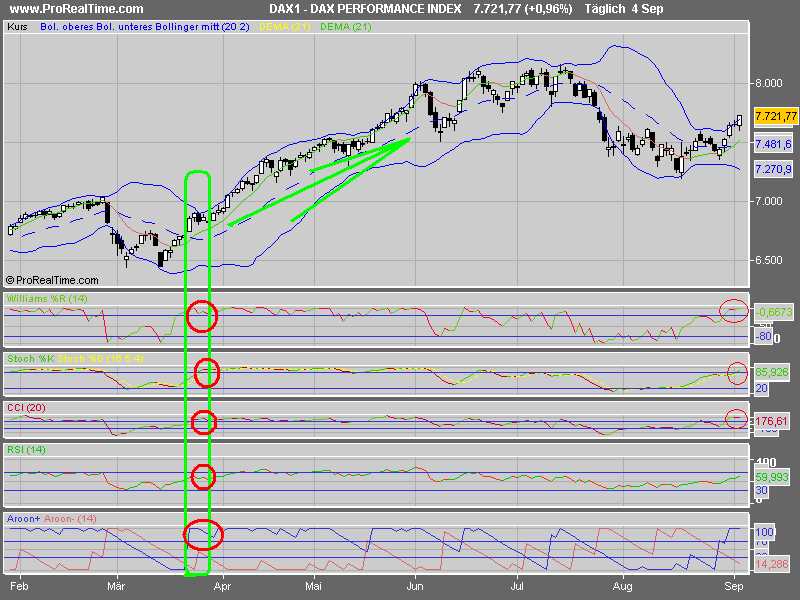Viewport: 800px width, 600px height.
Task: Click the yellow DEMA (21) legend label
Action: click(285, 27)
